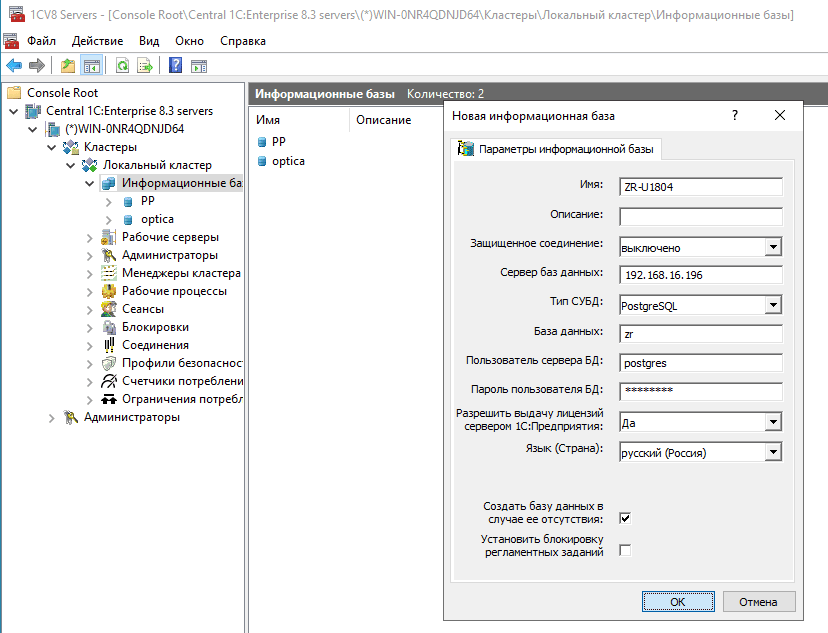This screenshot has width=828, height=633.
Task: Click the OK button
Action: [x=677, y=601]
